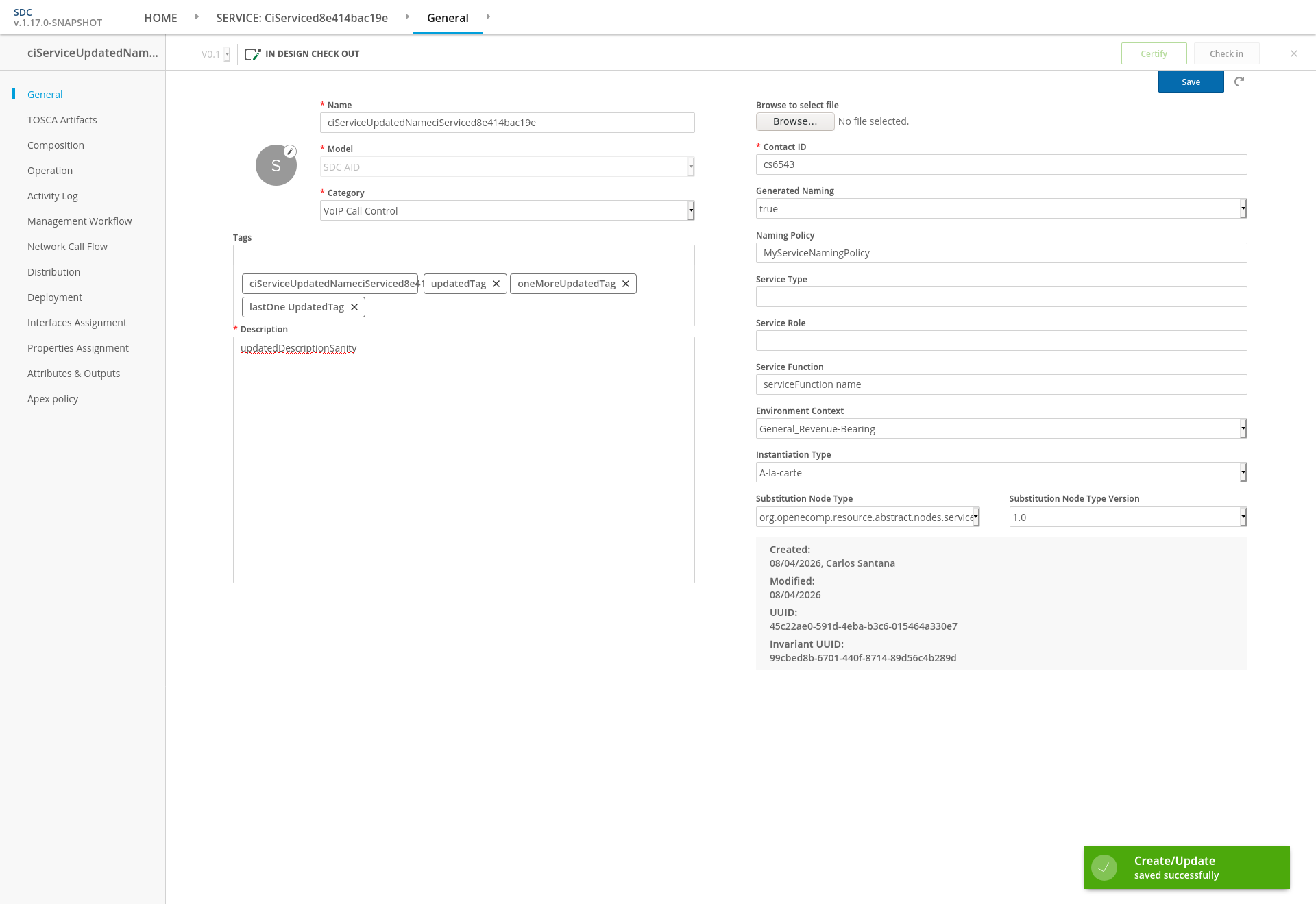
Task: Click success checkmark in notification toast
Action: pyautogui.click(x=1104, y=868)
